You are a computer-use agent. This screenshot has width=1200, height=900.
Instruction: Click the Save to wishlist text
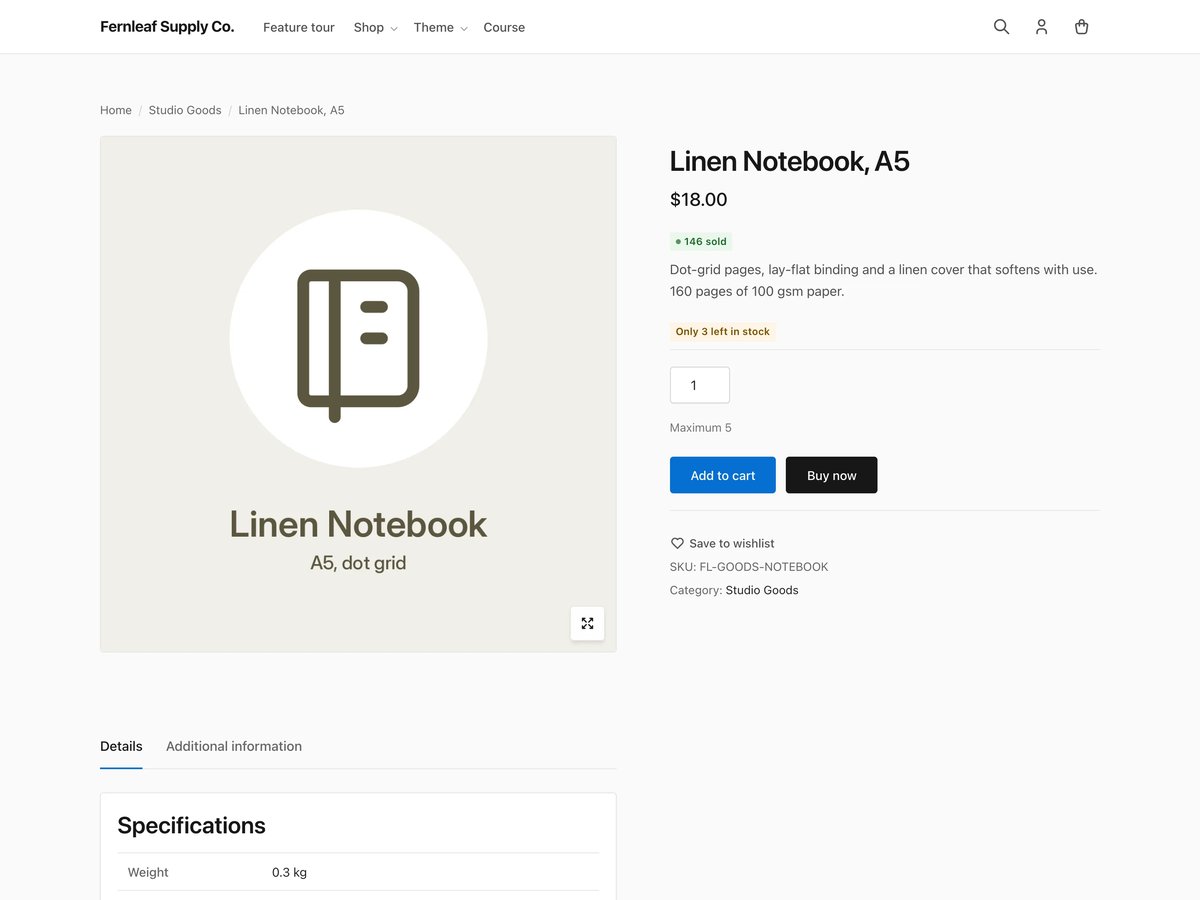tap(732, 543)
